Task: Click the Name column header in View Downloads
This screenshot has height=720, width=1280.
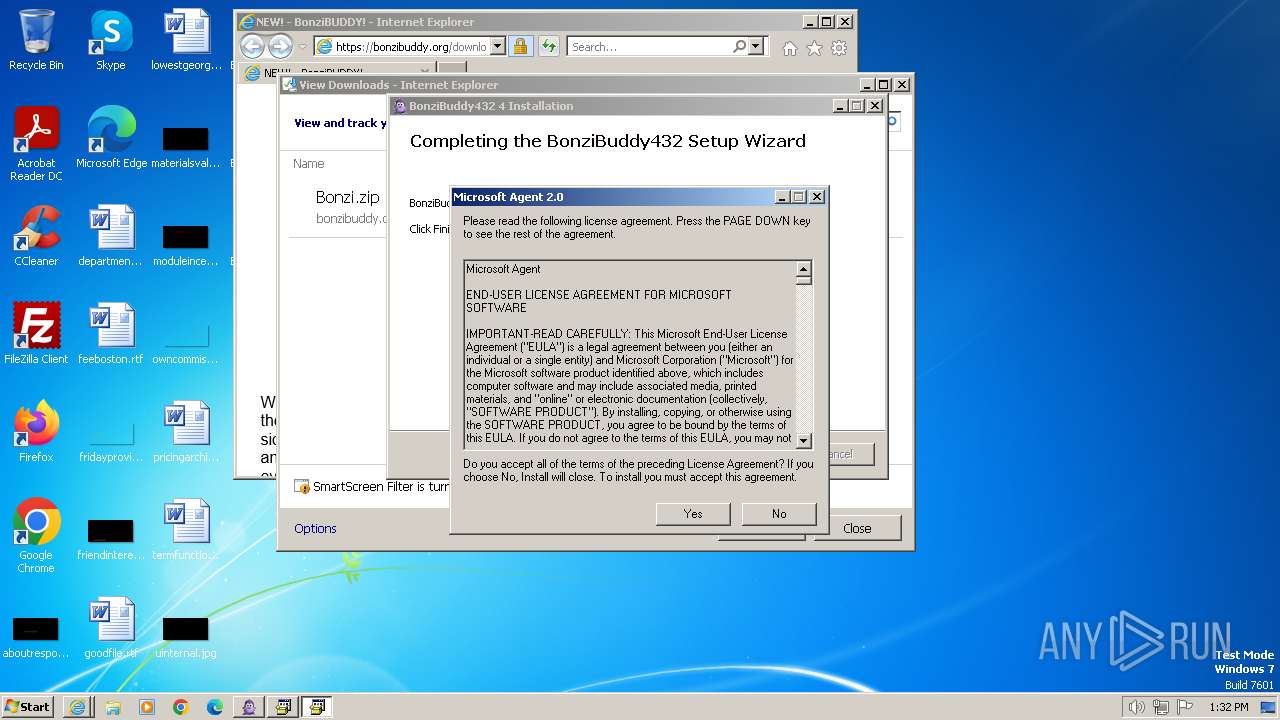Action: pyautogui.click(x=309, y=163)
